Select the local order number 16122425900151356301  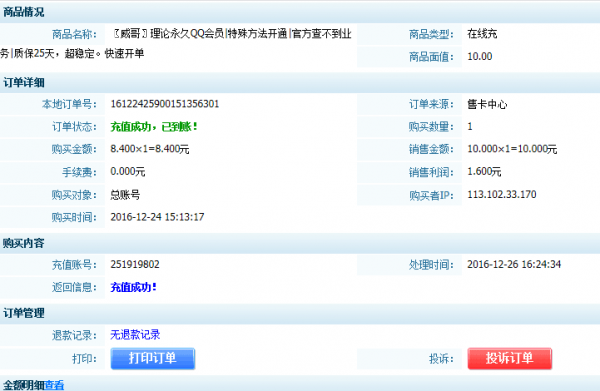(x=165, y=104)
